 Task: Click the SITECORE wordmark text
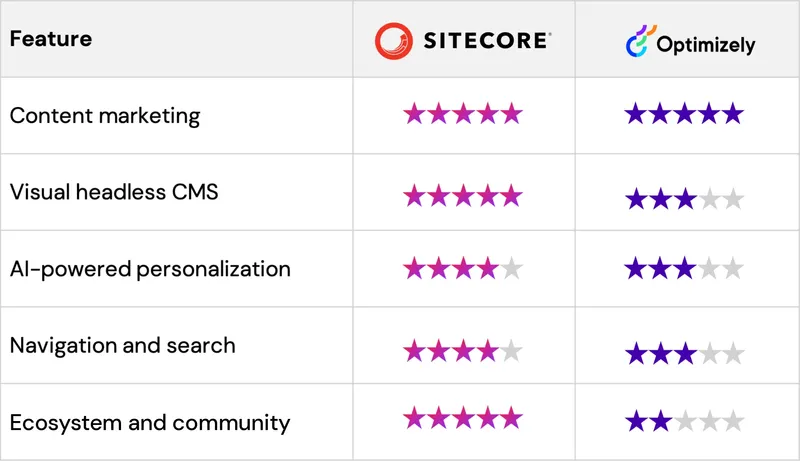484,41
